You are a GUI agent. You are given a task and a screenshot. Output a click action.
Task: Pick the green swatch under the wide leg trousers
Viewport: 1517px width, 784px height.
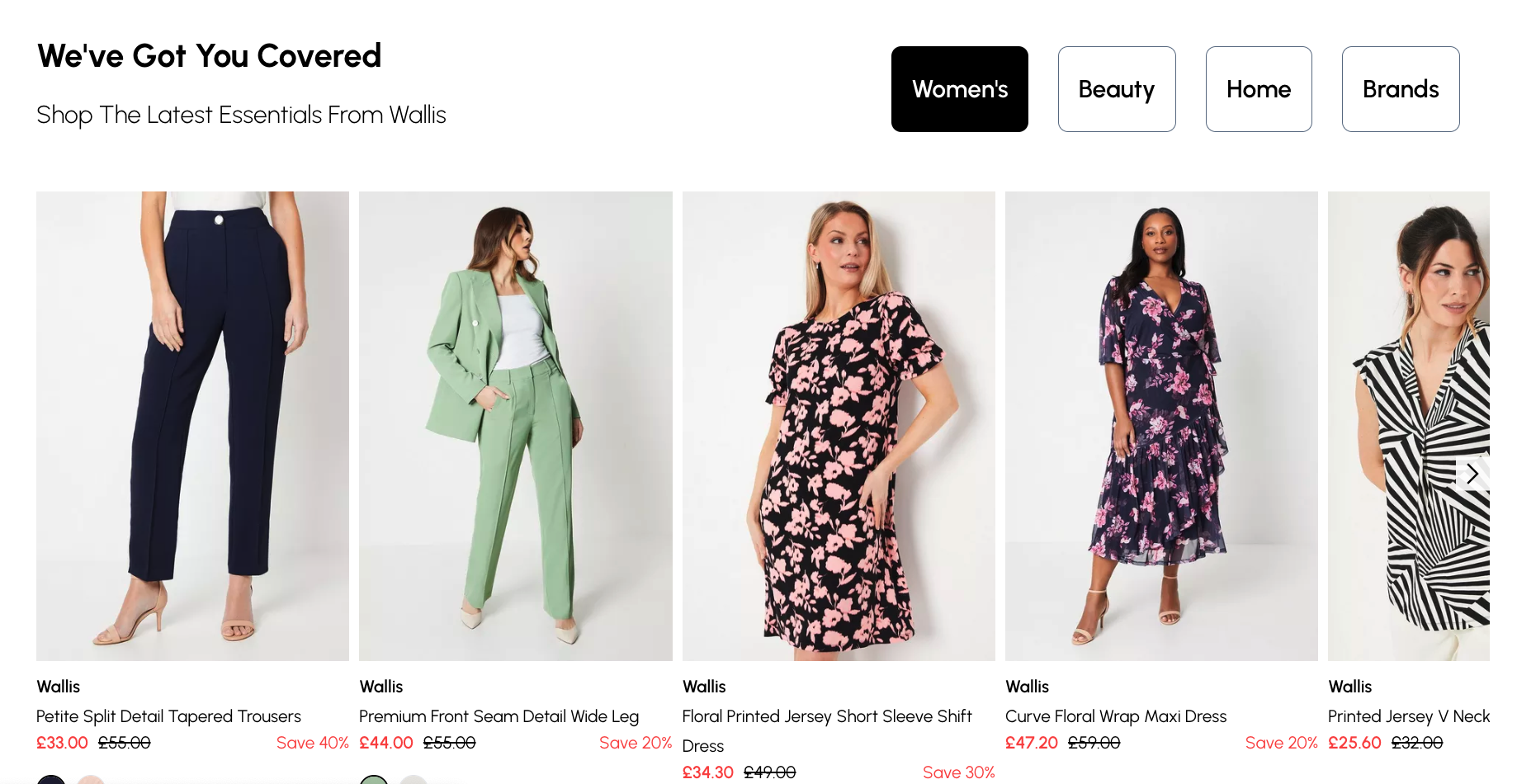tap(374, 780)
